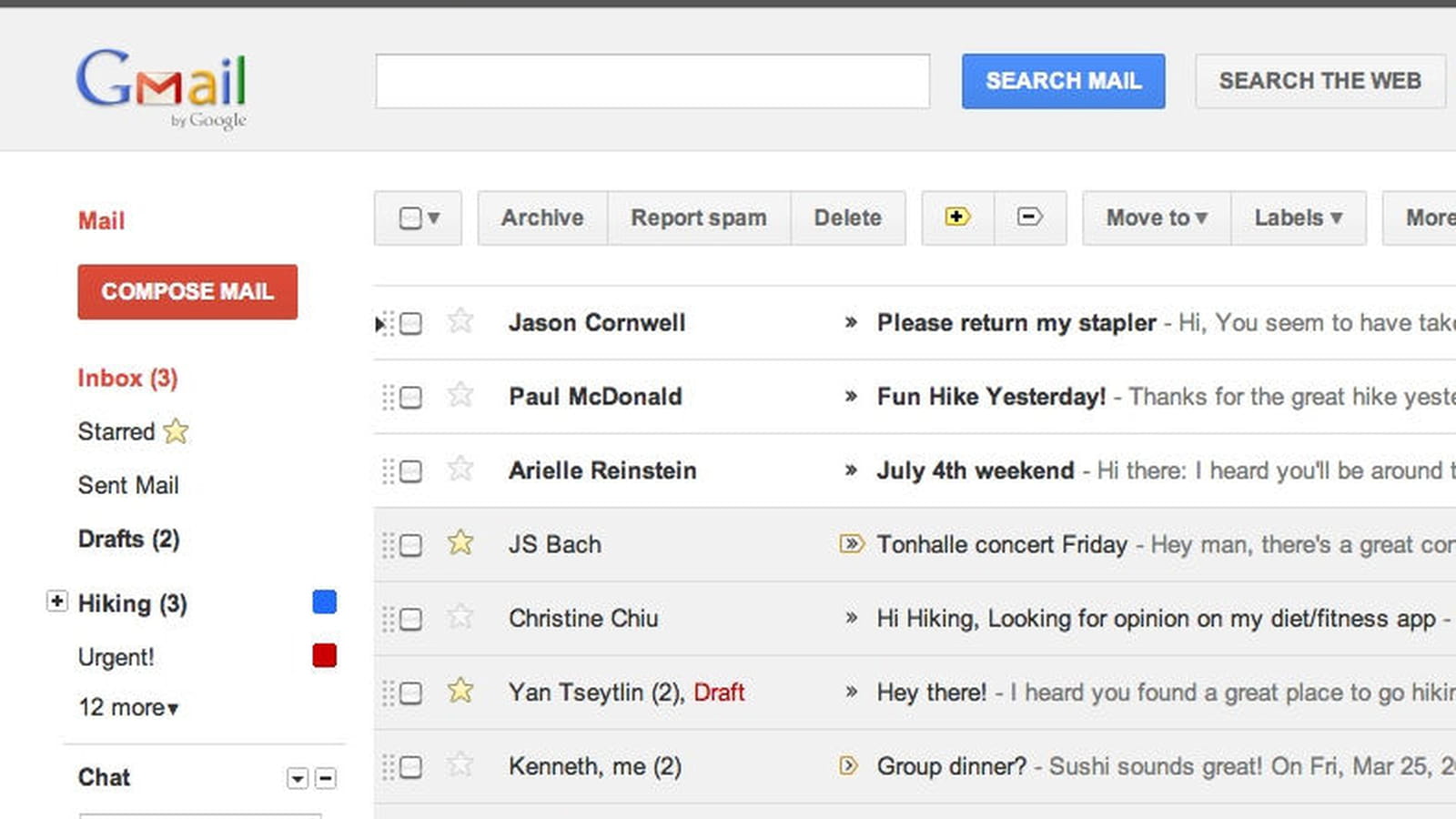Open the 'Please return my stapler' email
This screenshot has height=819, width=1456.
1016,323
